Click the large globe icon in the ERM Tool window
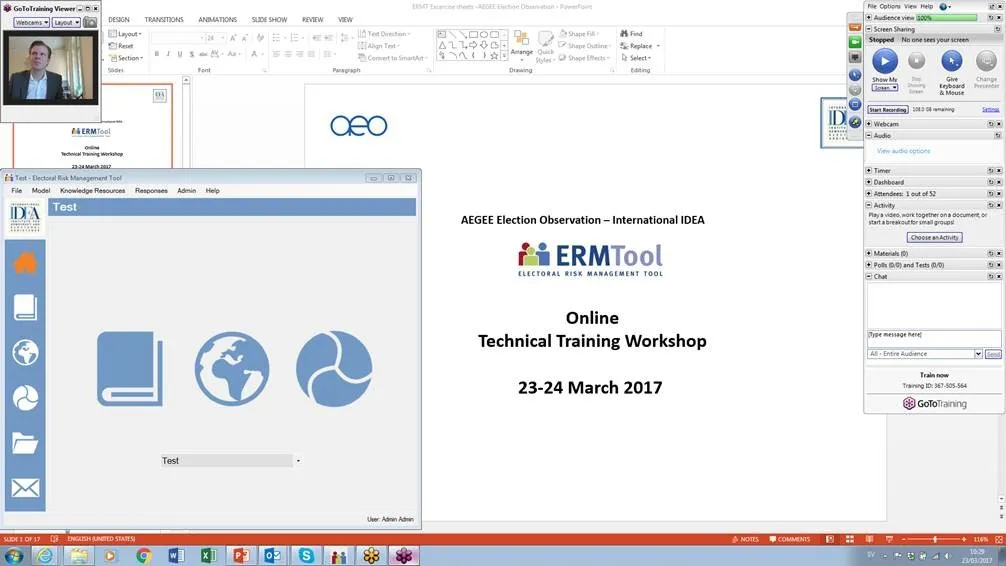1006x566 pixels. click(232, 369)
